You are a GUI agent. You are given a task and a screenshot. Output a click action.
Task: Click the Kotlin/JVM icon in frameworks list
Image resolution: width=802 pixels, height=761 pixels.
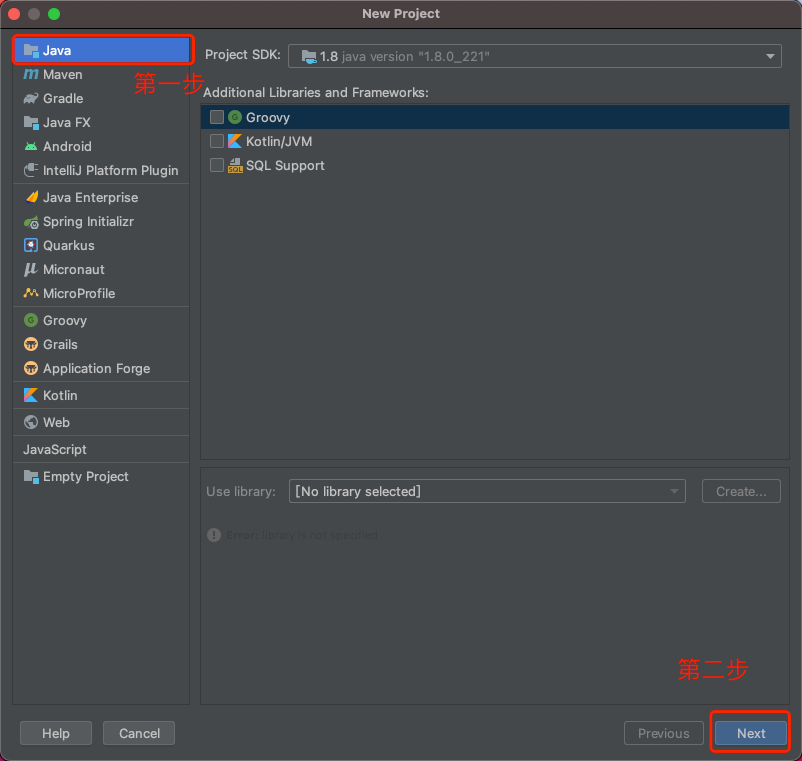(235, 141)
